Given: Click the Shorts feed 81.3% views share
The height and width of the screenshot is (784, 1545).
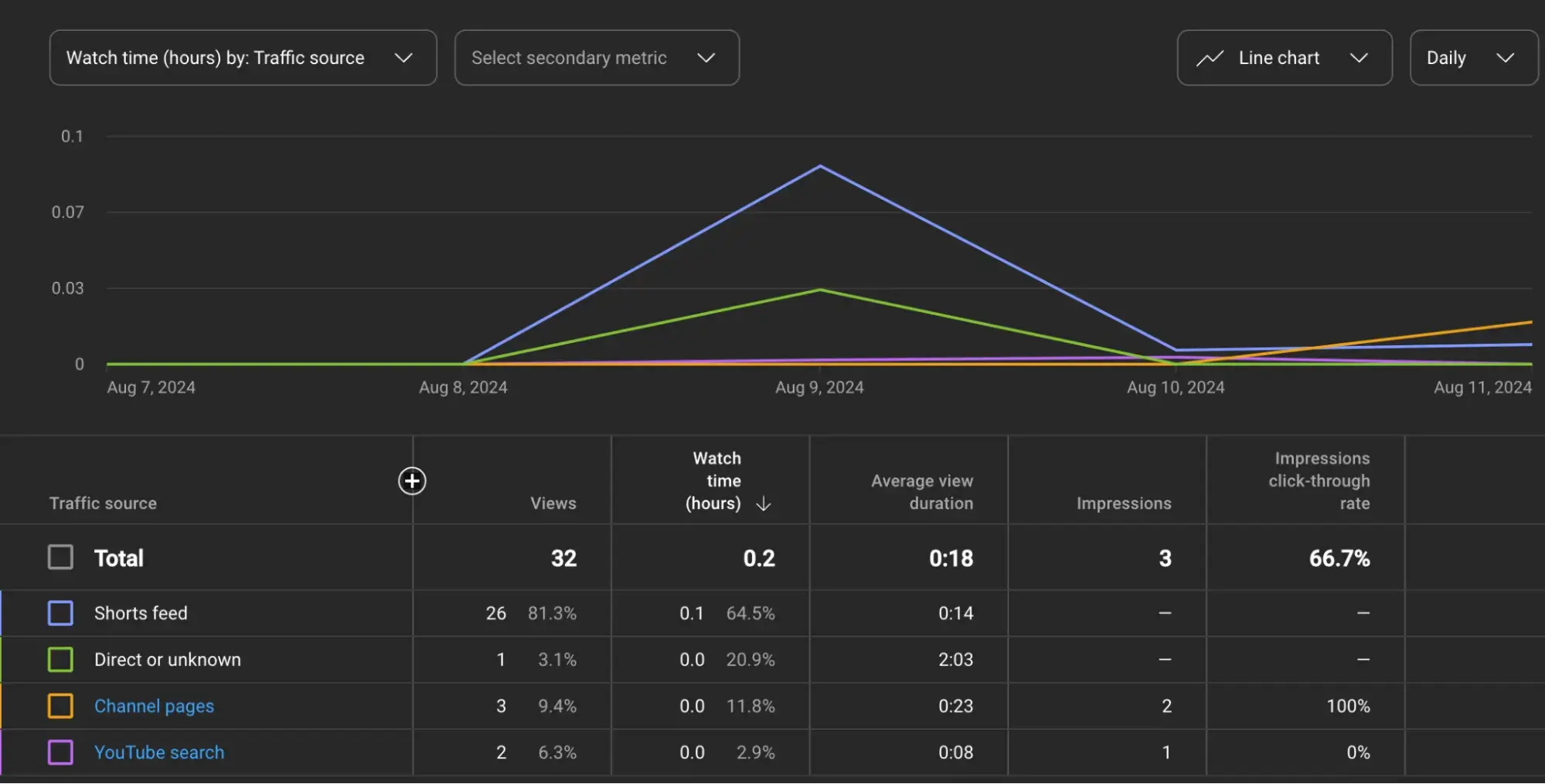Looking at the screenshot, I should click(552, 613).
